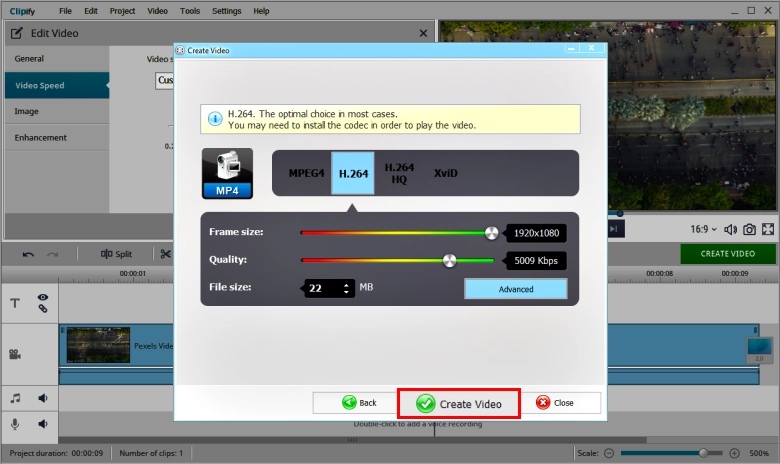The image size is (780, 464).
Task: Click the Quality slider handle
Action: (x=449, y=261)
